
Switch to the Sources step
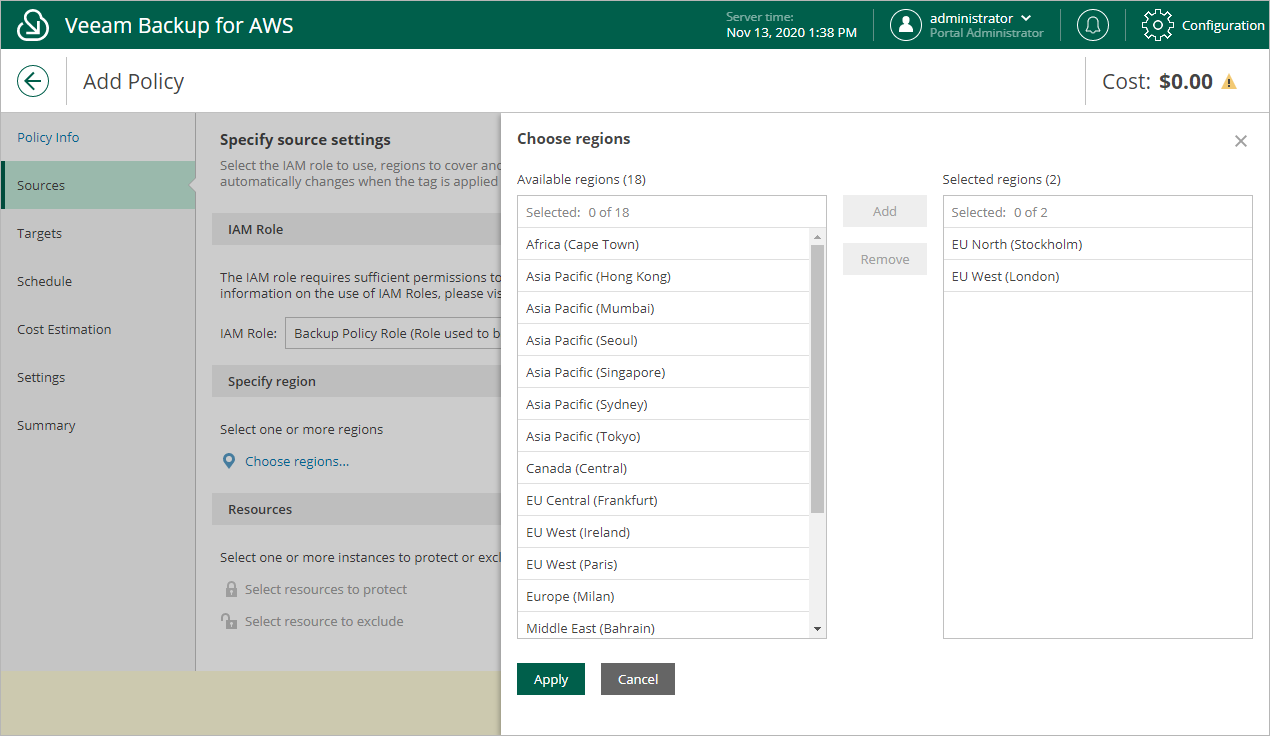[x=98, y=185]
